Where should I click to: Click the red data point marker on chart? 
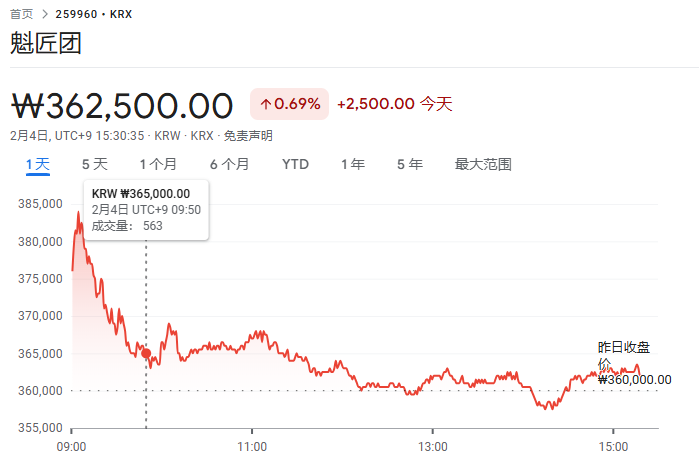click(x=146, y=354)
